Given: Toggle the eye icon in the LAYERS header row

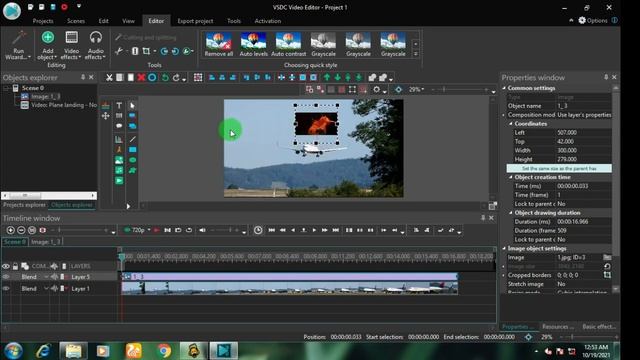Looking at the screenshot, I should 6,266.
